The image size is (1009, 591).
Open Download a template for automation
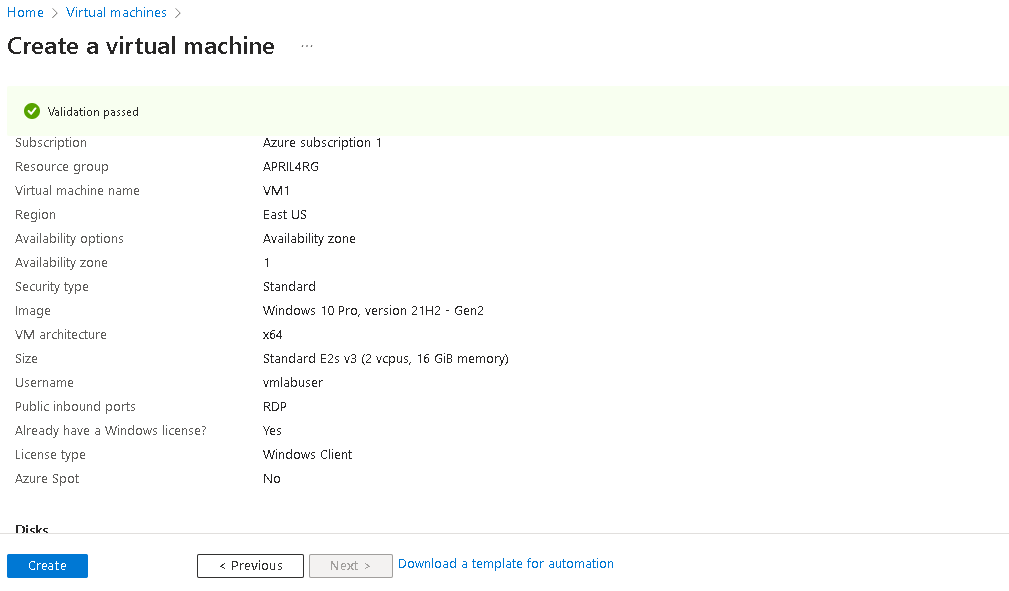(505, 563)
